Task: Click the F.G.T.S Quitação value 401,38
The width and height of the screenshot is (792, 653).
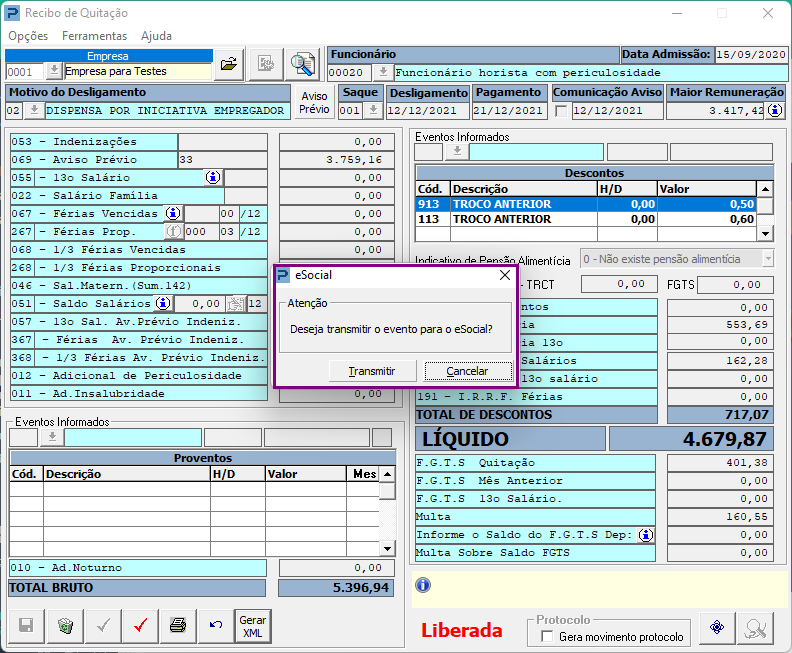Action: pos(720,463)
